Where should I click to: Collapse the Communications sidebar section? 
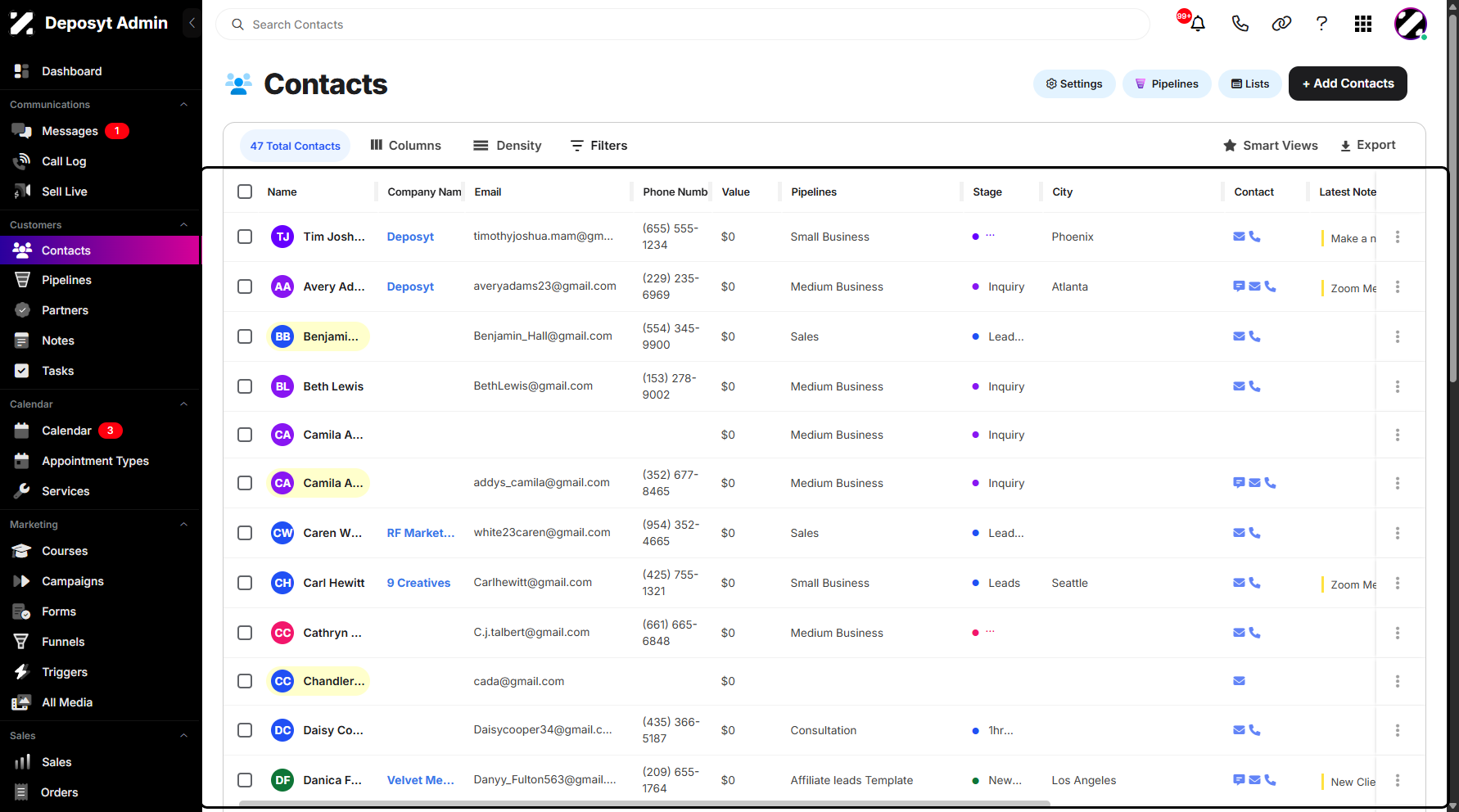[183, 105]
